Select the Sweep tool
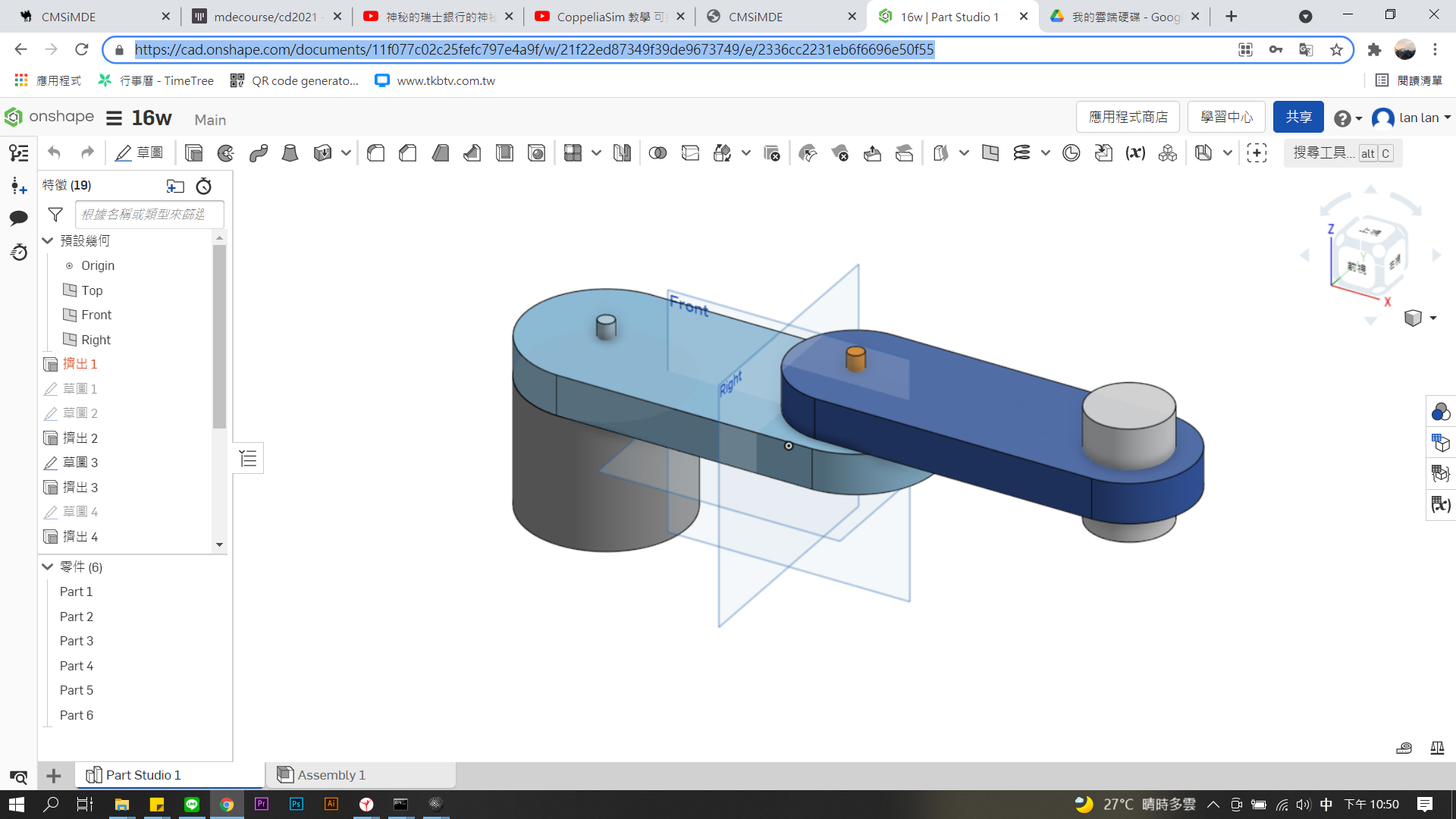Screen dimensions: 1456x819 pos(258,153)
